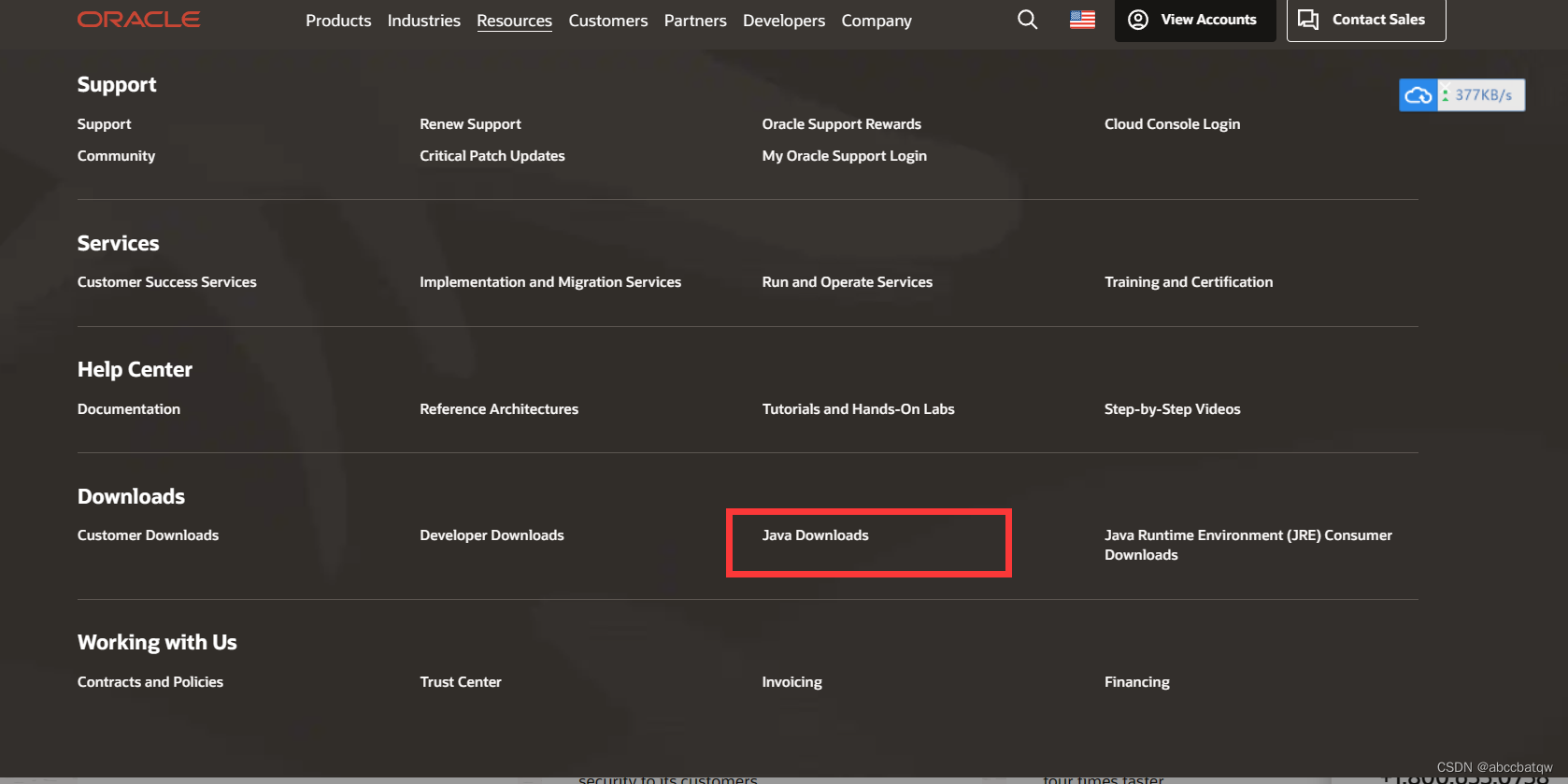Click the View Accounts button
The height and width of the screenshot is (784, 1568).
(x=1195, y=20)
